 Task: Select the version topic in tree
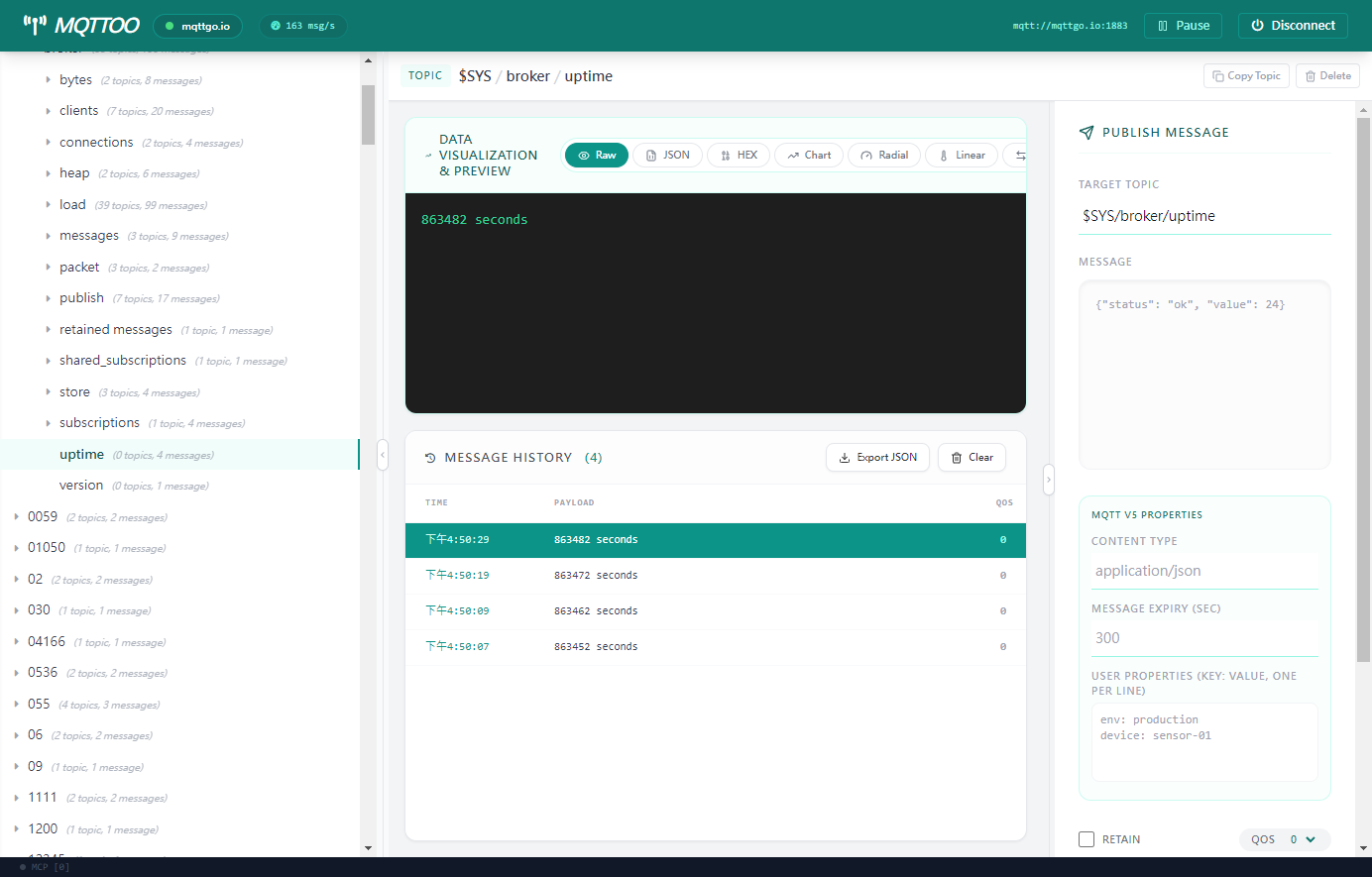click(179, 486)
